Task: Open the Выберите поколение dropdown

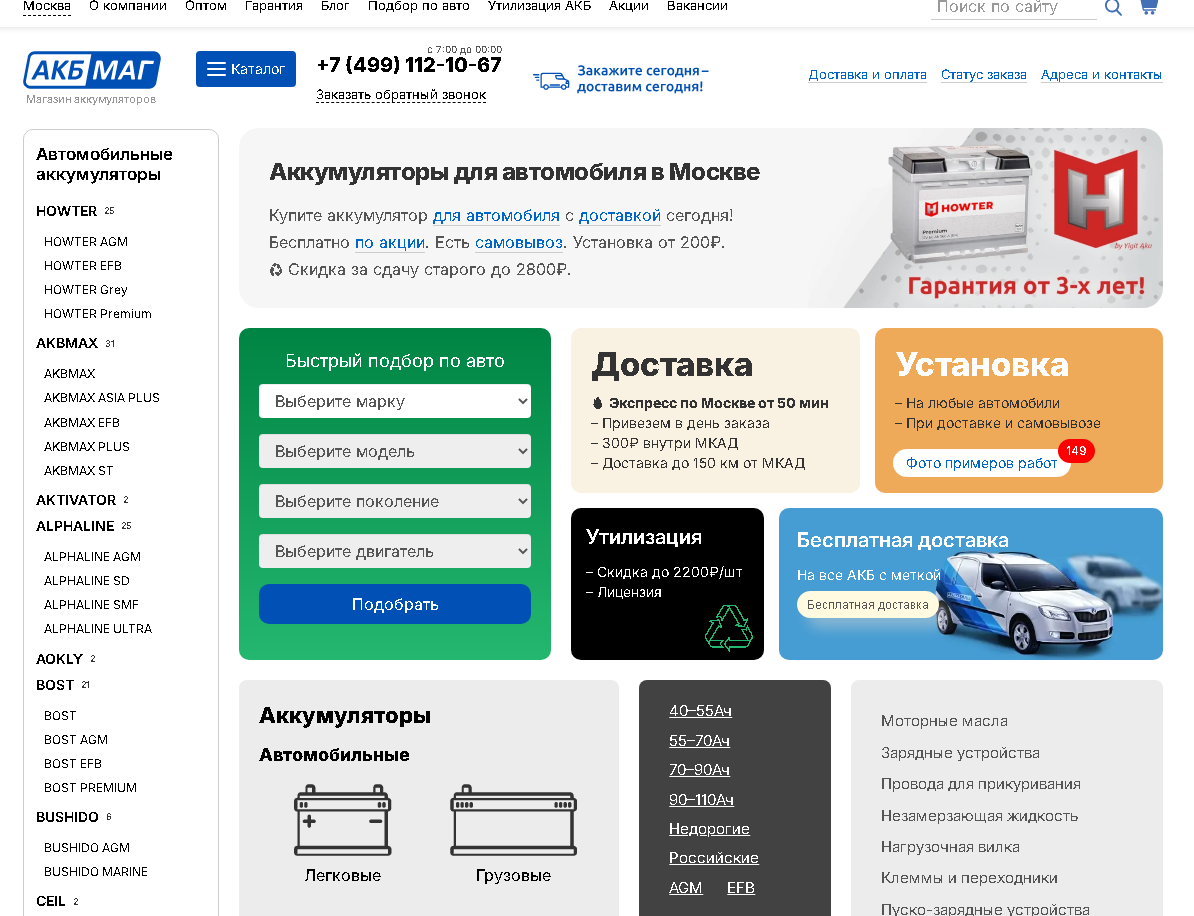Action: click(394, 501)
